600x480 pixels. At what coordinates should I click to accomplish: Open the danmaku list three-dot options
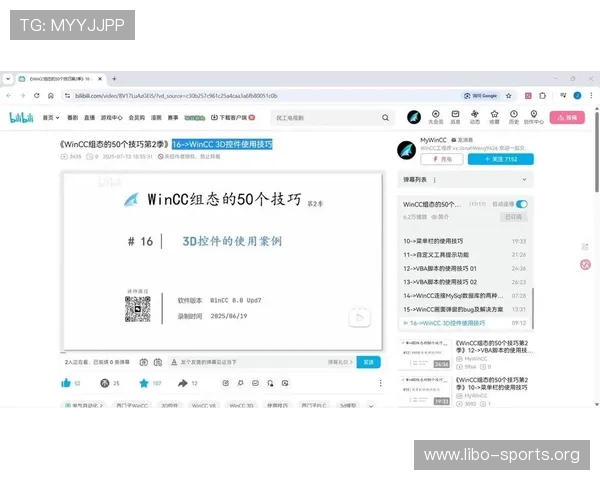click(434, 180)
